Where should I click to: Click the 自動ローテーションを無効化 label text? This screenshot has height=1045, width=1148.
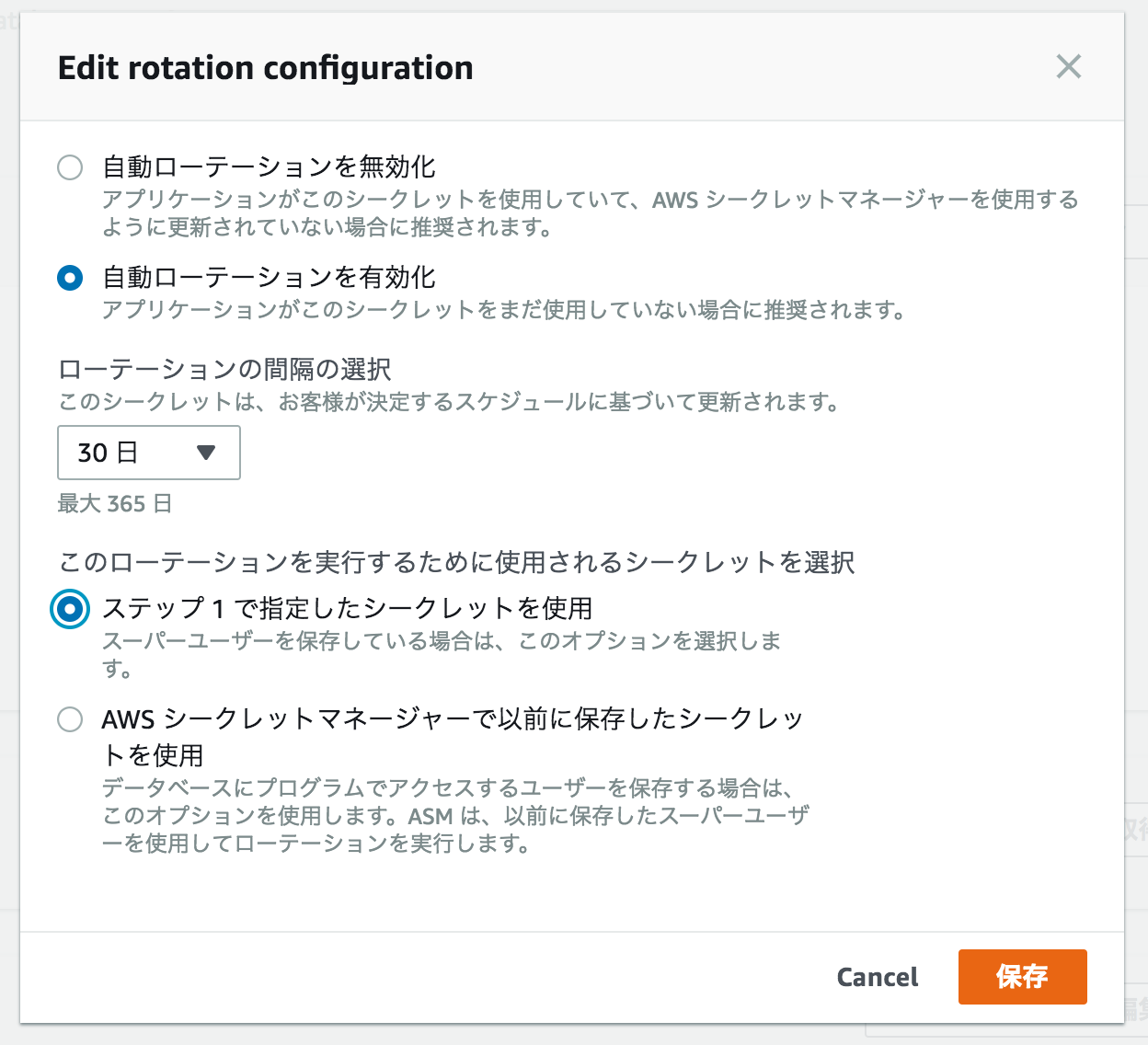(269, 167)
